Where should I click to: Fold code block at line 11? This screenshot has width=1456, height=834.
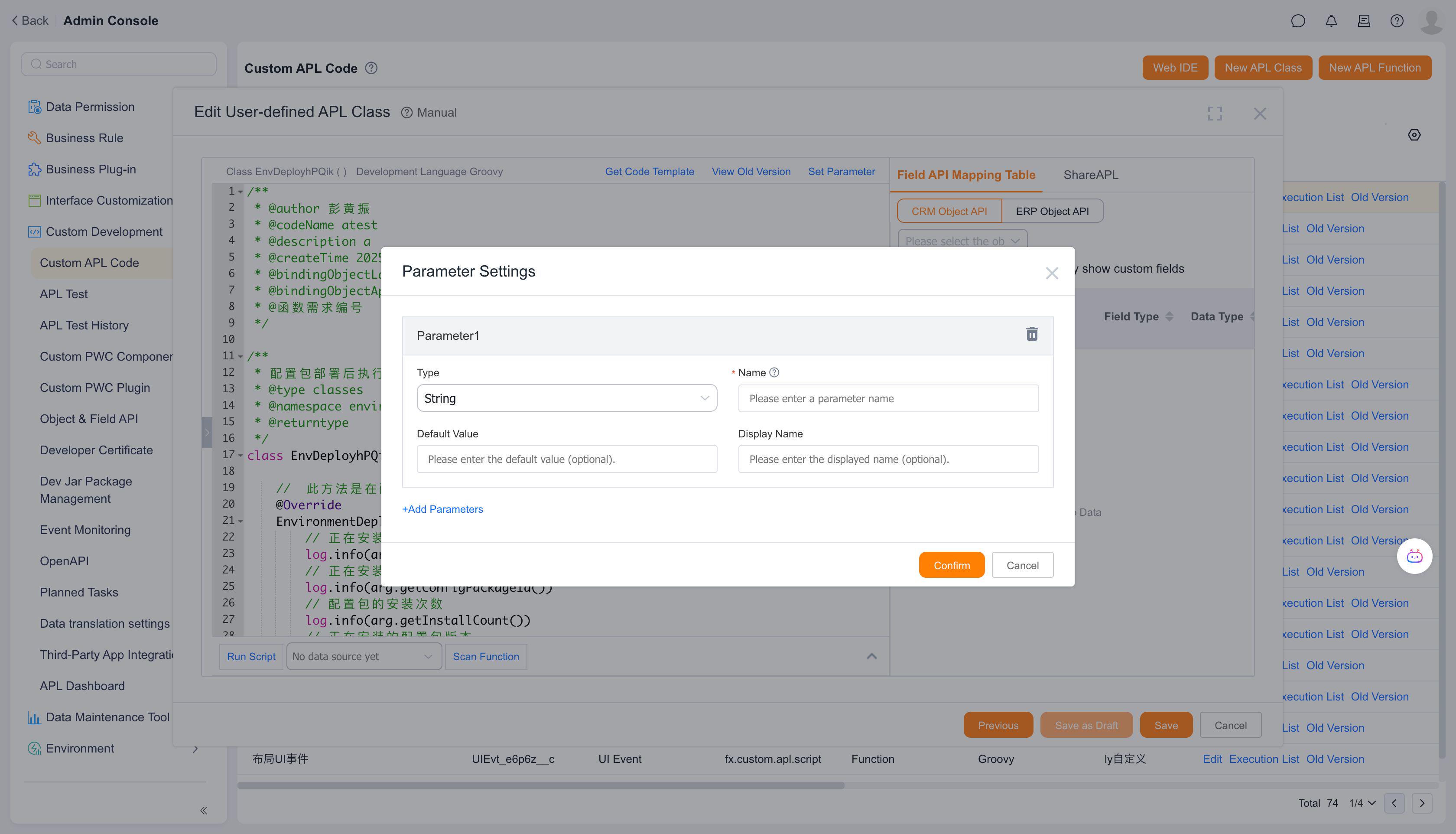[240, 356]
